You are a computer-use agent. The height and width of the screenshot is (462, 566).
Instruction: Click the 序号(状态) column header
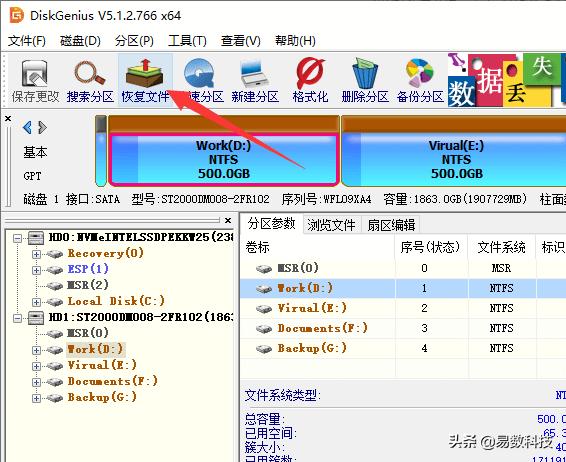click(x=431, y=247)
